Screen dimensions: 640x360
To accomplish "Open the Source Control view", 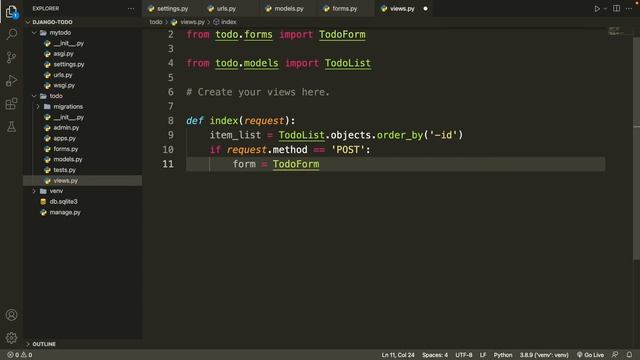I will 11,57.
